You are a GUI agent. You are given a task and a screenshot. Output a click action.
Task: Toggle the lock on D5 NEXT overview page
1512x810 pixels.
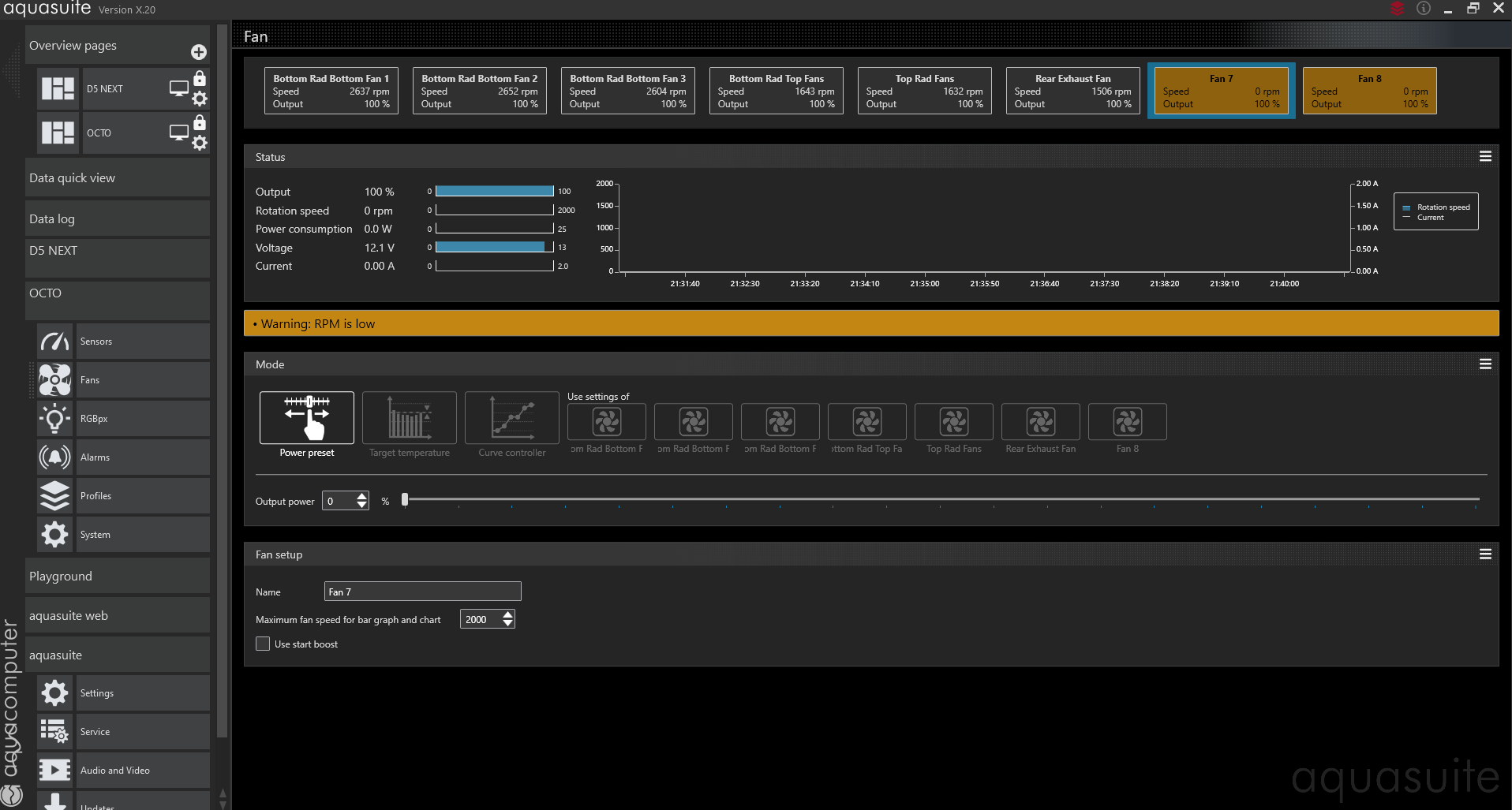coord(200,78)
